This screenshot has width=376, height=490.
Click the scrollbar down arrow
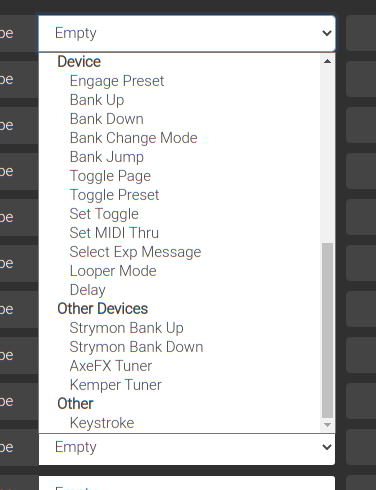pos(327,425)
